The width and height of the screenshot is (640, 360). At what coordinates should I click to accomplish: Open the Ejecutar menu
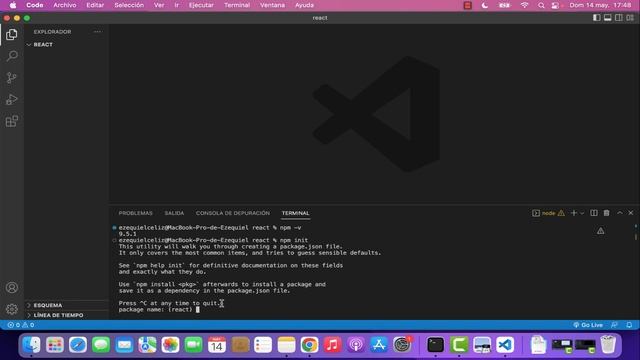click(x=201, y=5)
